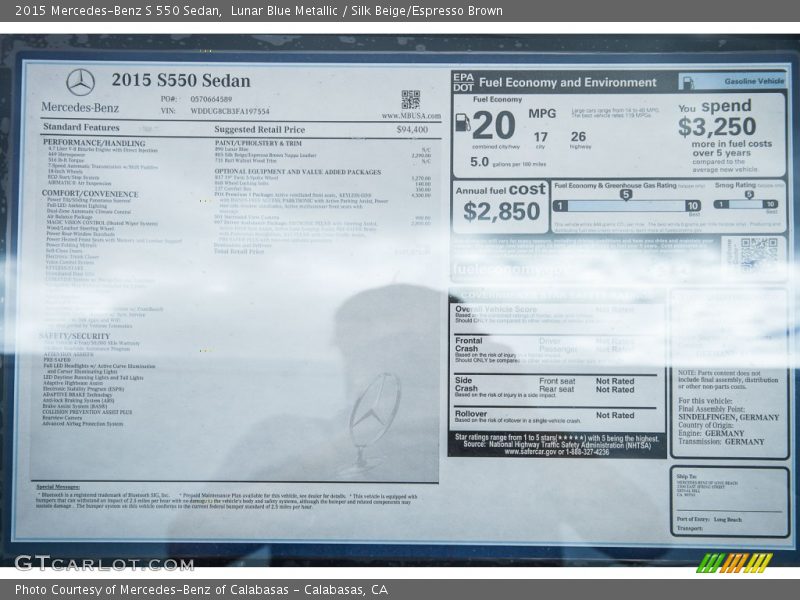Click the 'Mercedes-Benz' wordmark under the star
The width and height of the screenshot is (800, 600).
(x=80, y=108)
